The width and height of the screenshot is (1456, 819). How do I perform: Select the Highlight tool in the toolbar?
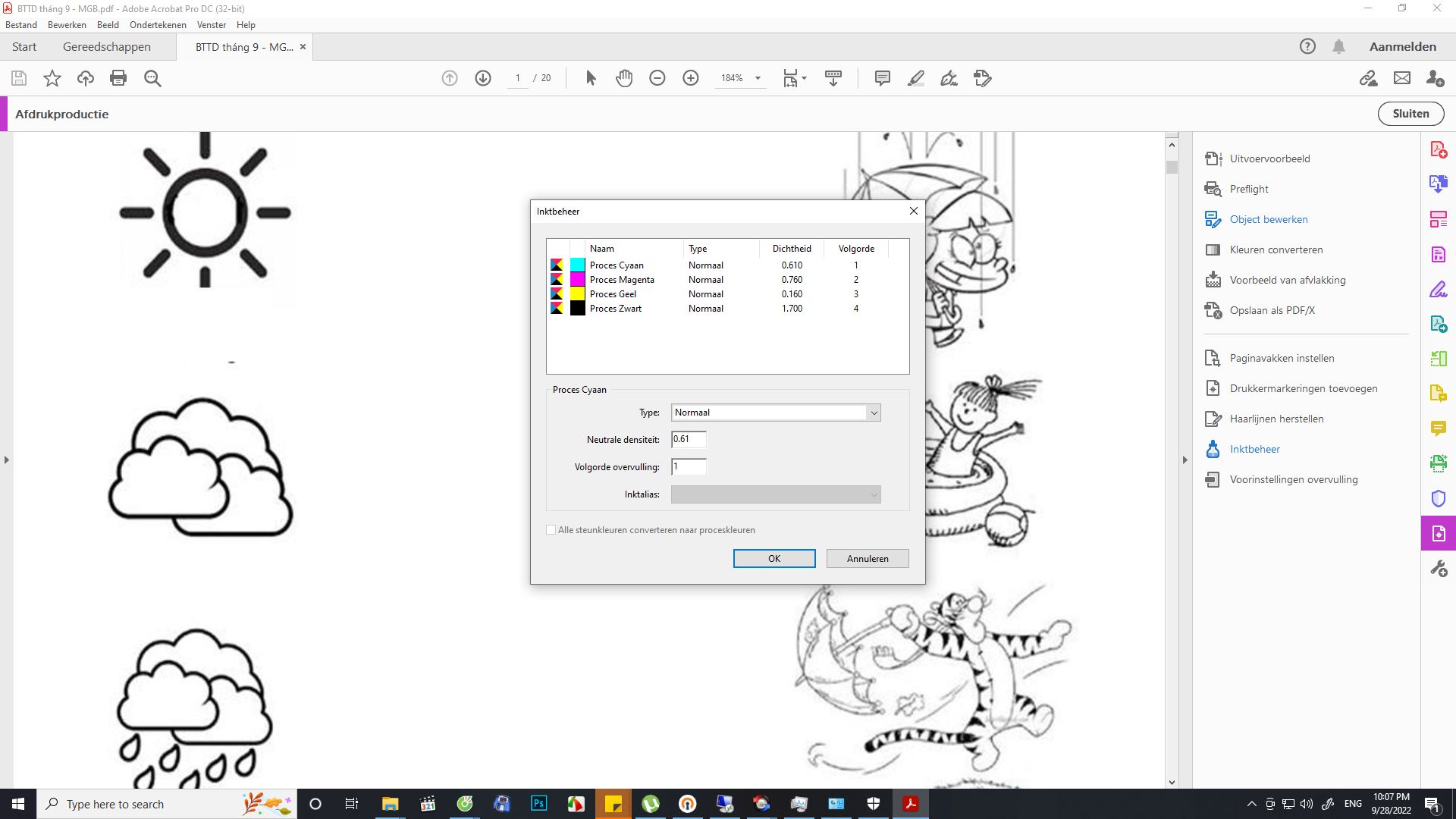[916, 78]
